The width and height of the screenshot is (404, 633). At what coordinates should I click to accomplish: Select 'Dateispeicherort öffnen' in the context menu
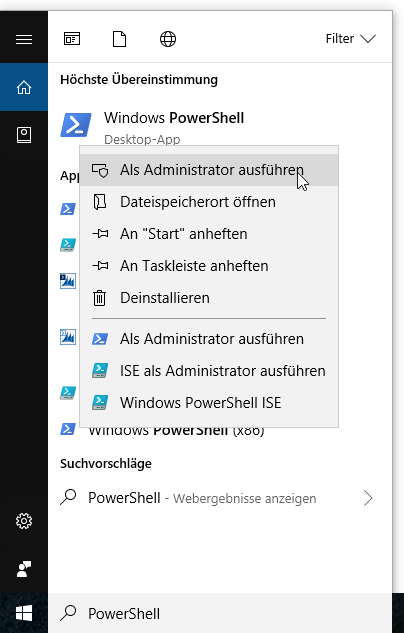pos(209,202)
